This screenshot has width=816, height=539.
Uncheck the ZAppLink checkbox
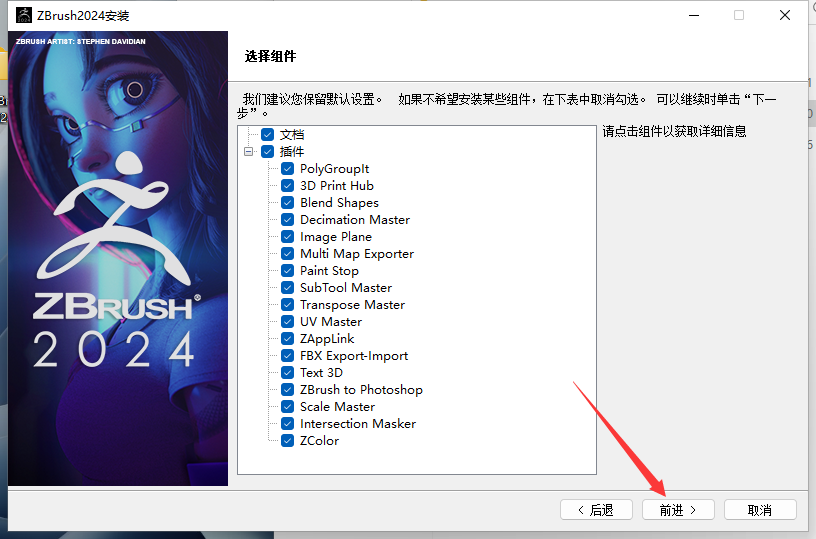[x=287, y=339]
